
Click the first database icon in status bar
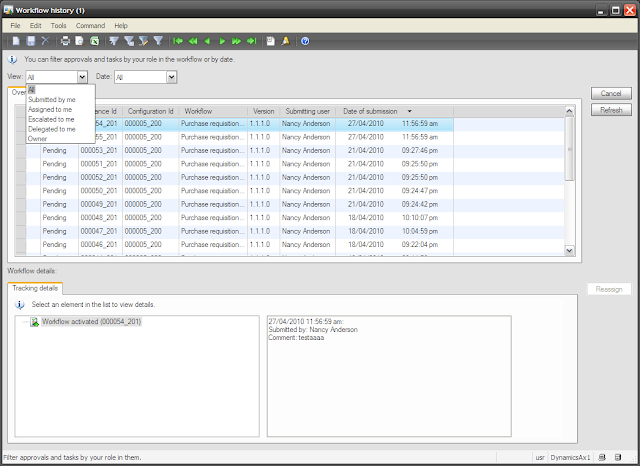[602, 457]
